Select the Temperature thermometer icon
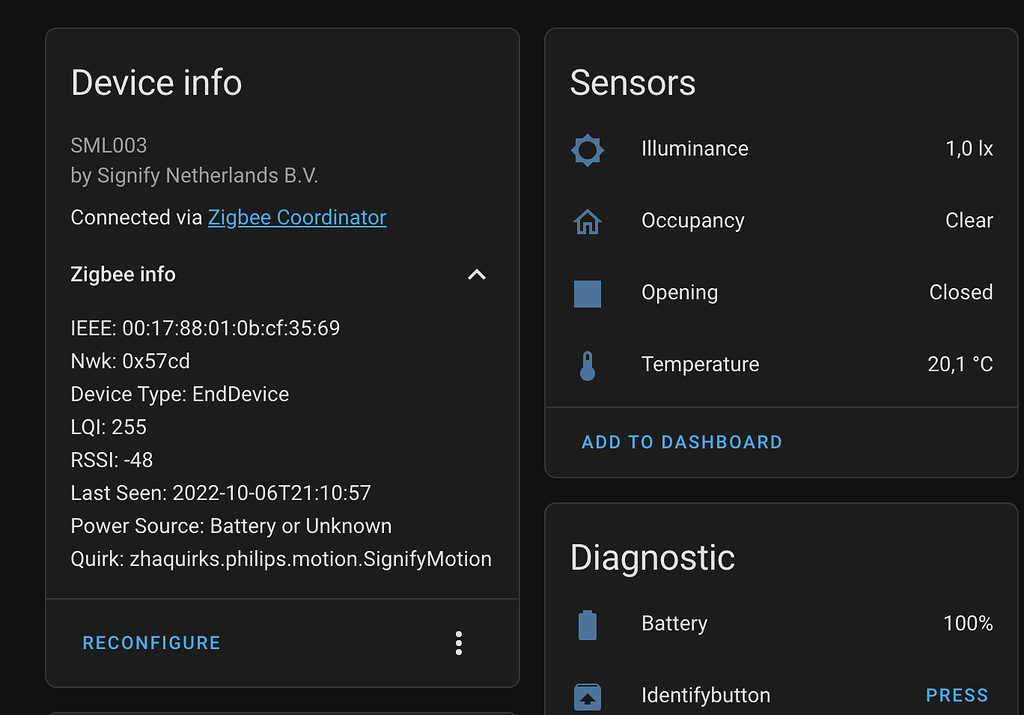The image size is (1024, 715). pyautogui.click(x=587, y=365)
